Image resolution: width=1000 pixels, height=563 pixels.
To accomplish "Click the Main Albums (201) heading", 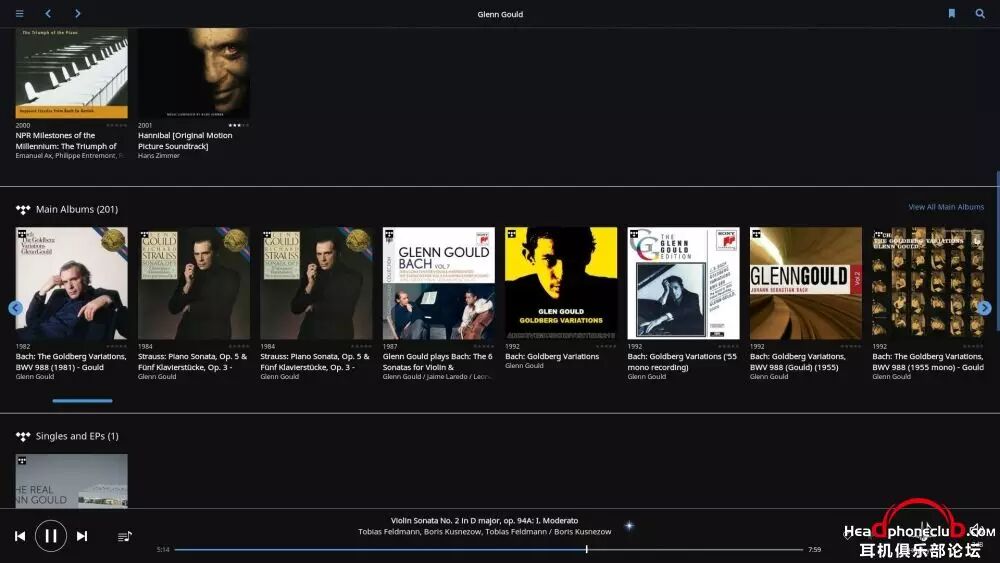I will [77, 209].
